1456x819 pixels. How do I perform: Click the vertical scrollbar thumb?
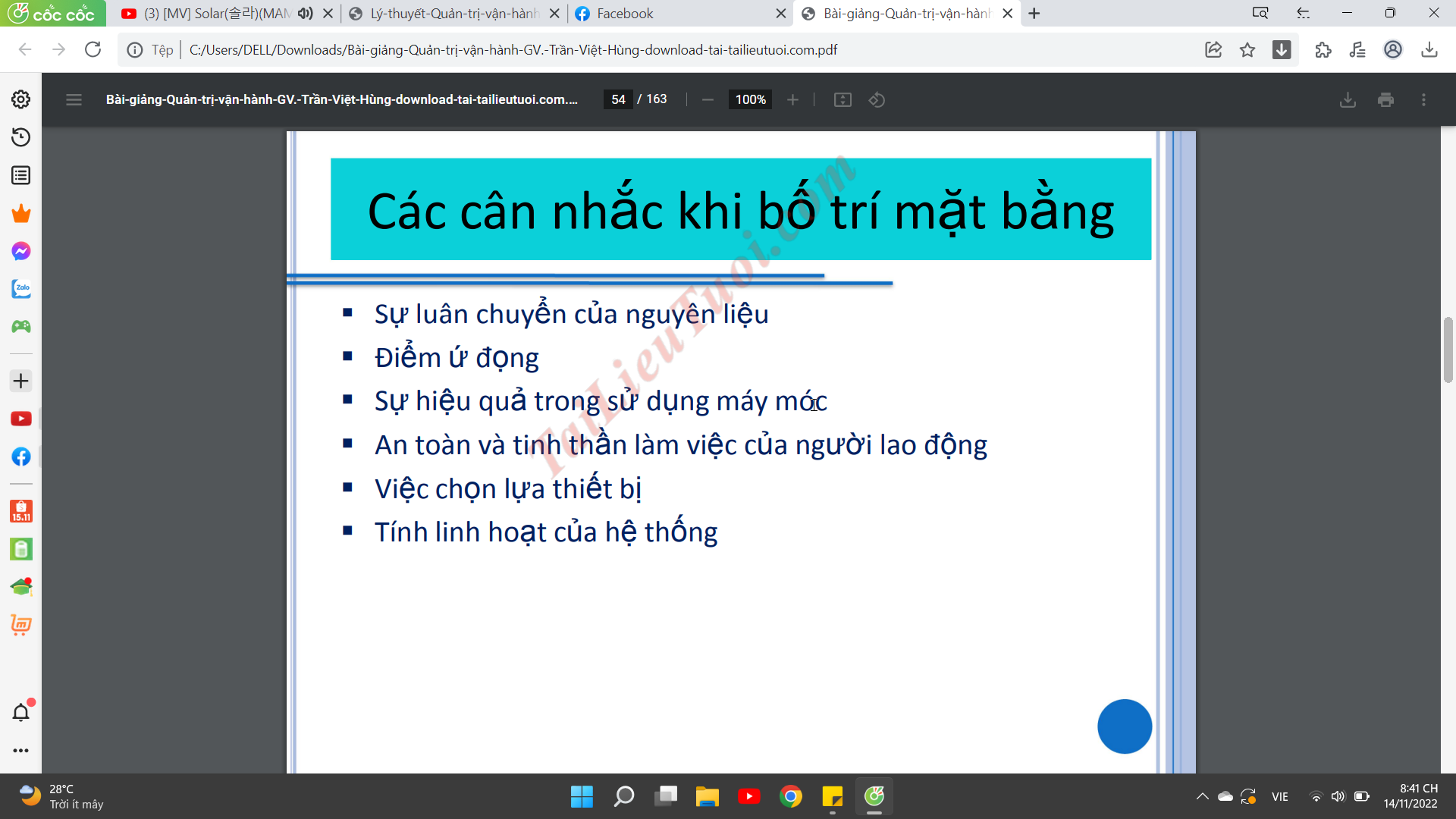(x=1448, y=349)
